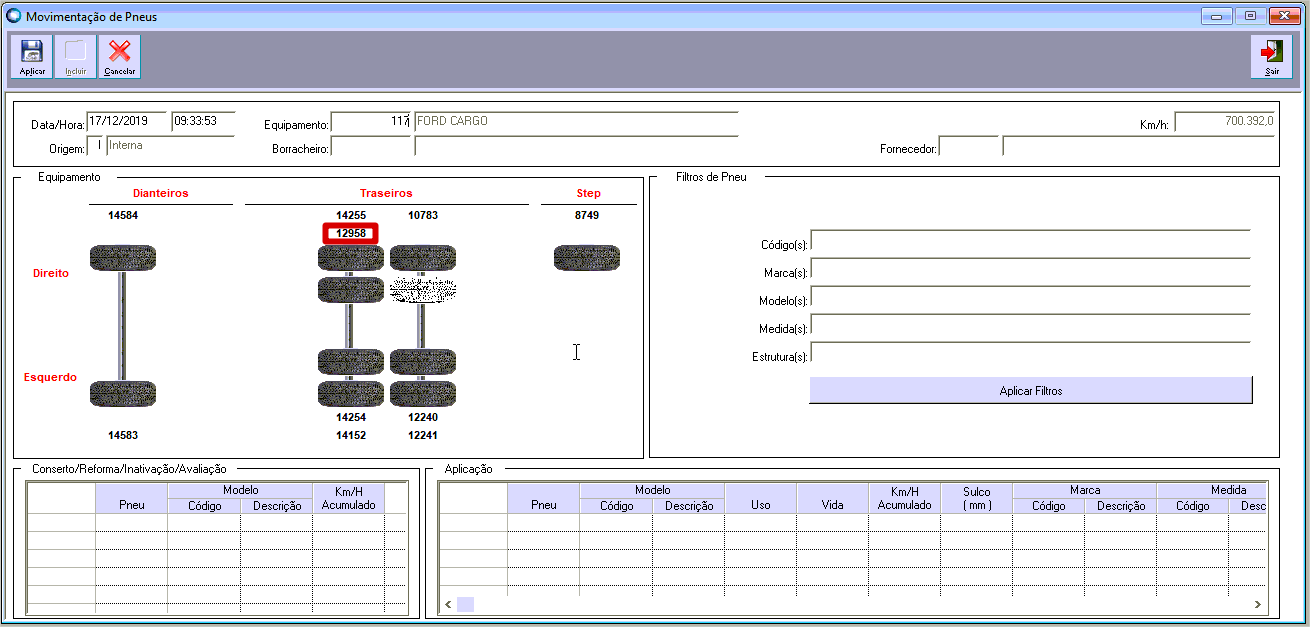This screenshot has width=1310, height=627.
Task: Click tire number 12241
Action: 423,435
